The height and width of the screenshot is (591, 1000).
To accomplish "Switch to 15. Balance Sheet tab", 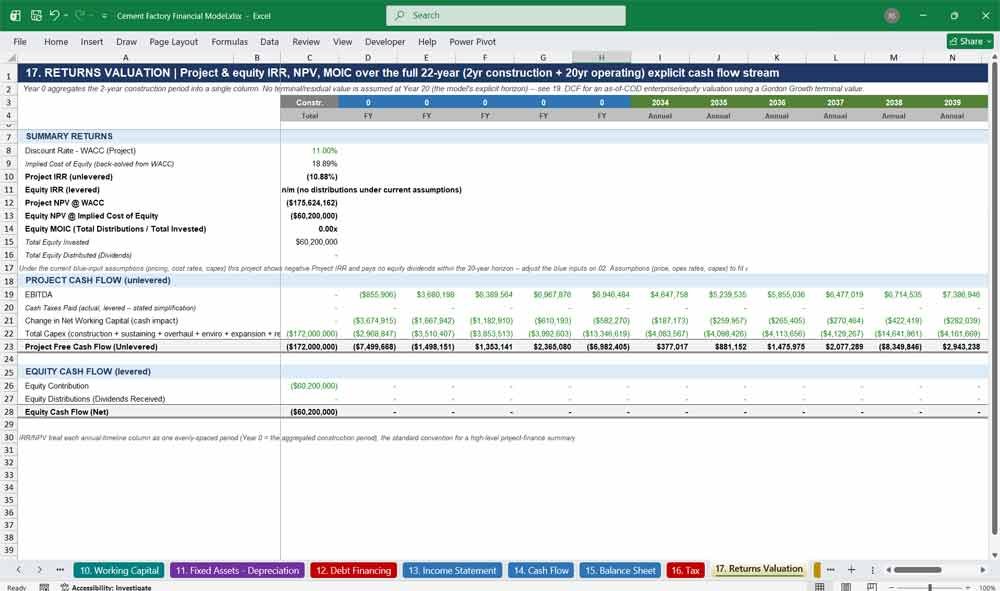I will 620,571.
